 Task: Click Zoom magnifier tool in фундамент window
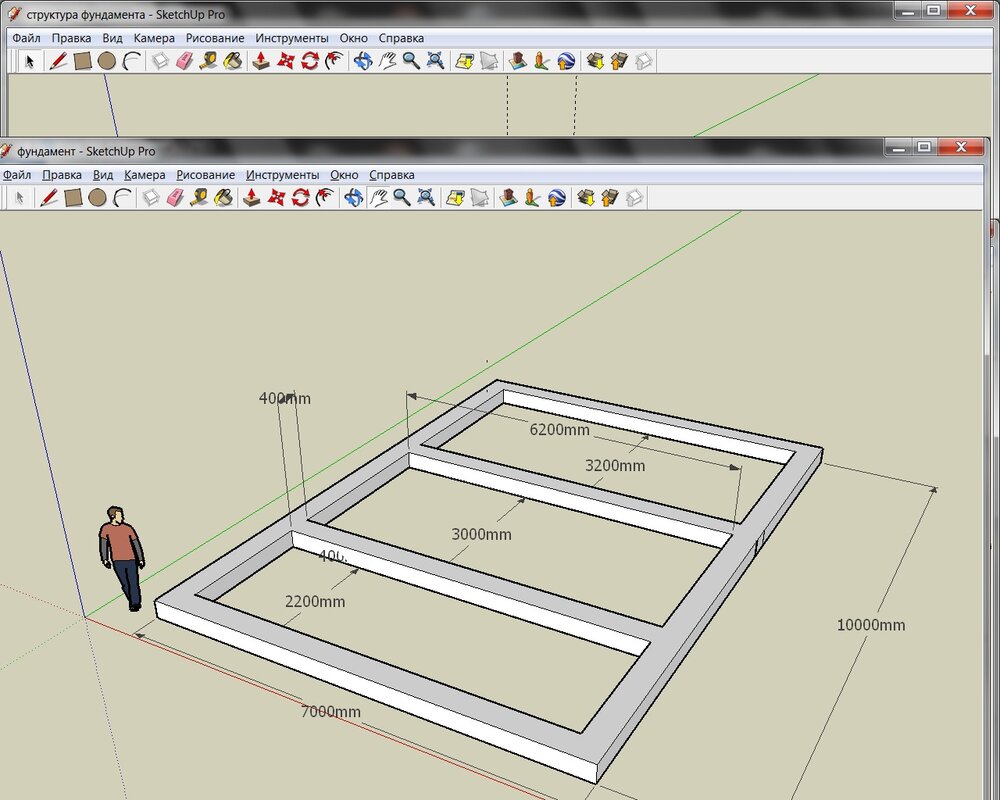[x=402, y=198]
